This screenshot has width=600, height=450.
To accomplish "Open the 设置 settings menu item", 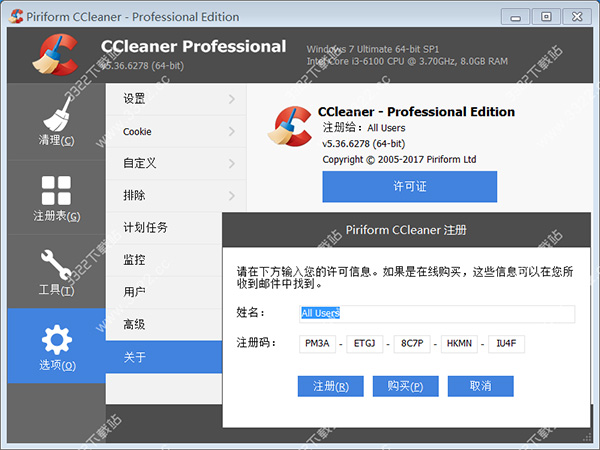I will pyautogui.click(x=176, y=99).
